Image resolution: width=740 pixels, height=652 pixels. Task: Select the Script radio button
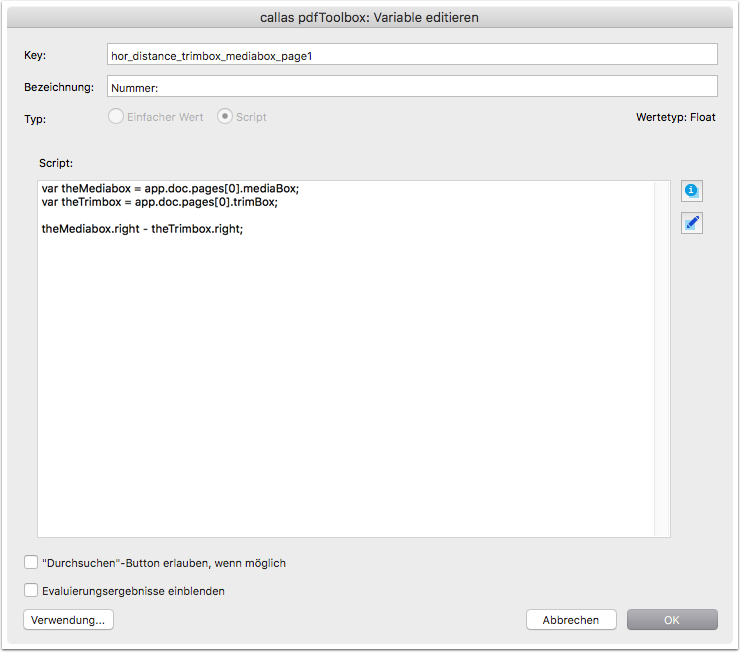coord(225,117)
